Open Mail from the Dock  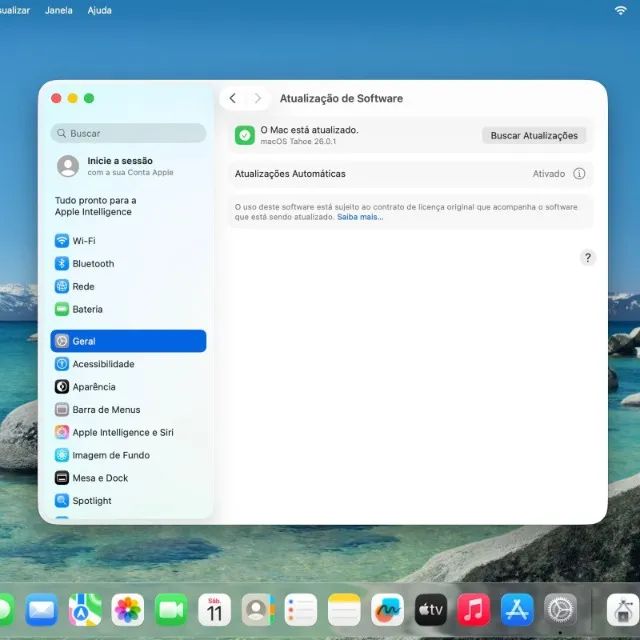click(41, 610)
